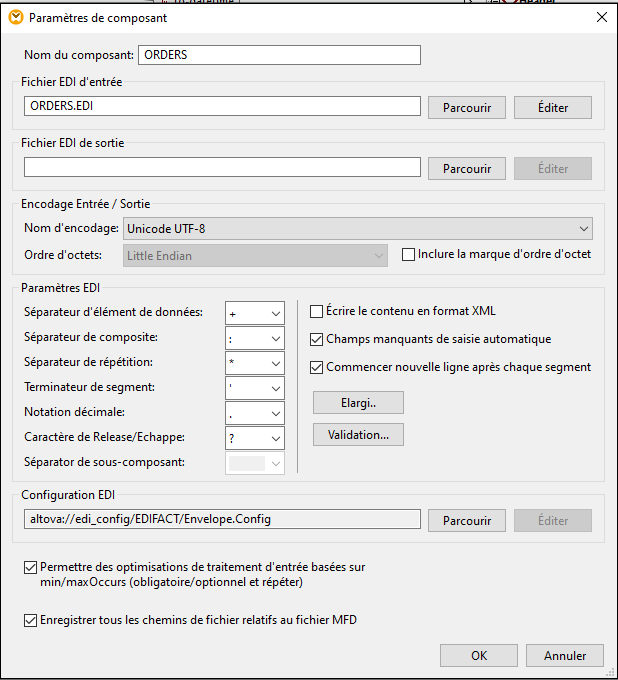The height and width of the screenshot is (680, 618).
Task: Browse for the input EDI file
Action: pyautogui.click(x=466, y=107)
